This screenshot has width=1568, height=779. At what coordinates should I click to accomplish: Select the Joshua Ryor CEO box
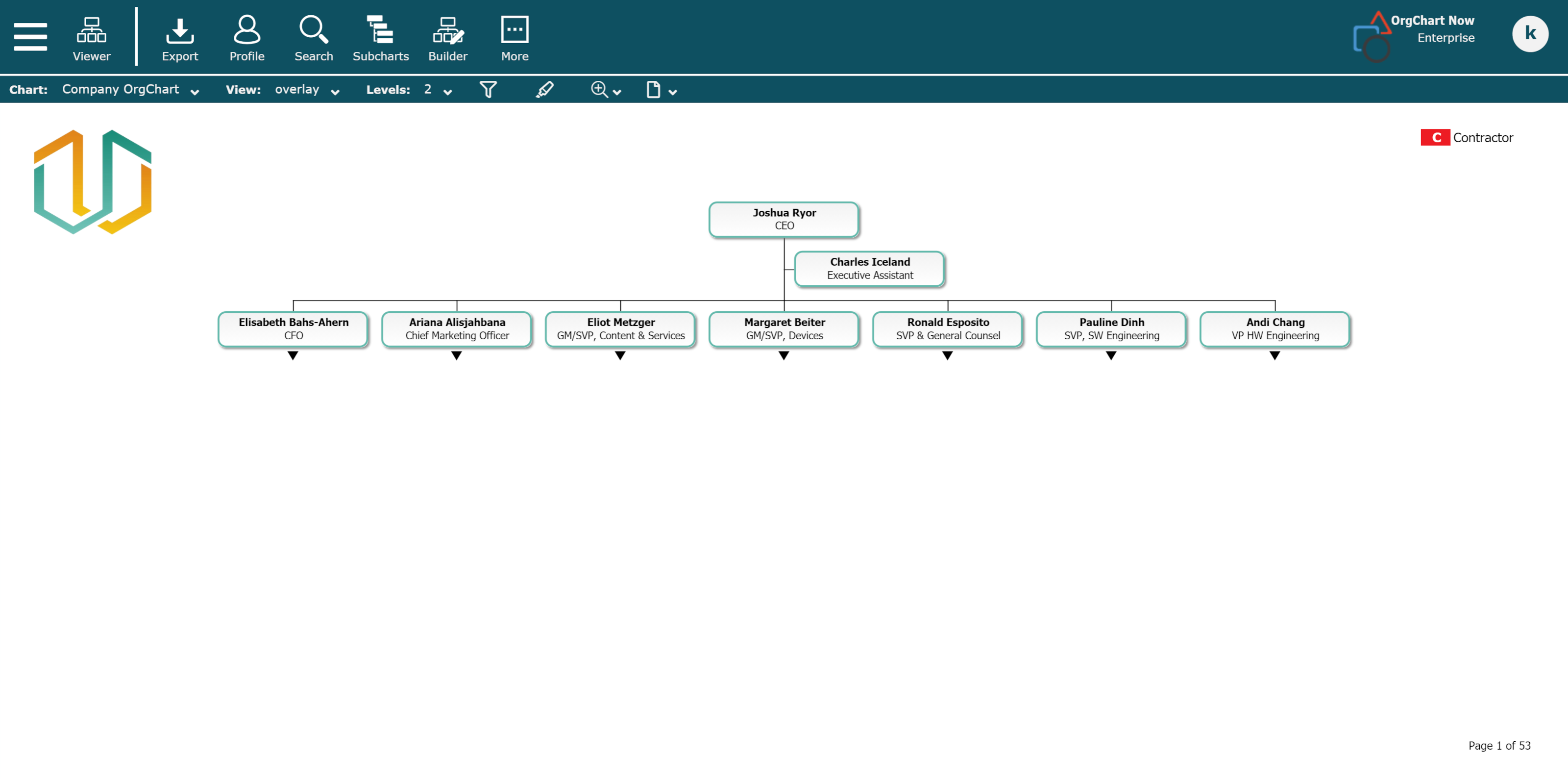coord(784,219)
